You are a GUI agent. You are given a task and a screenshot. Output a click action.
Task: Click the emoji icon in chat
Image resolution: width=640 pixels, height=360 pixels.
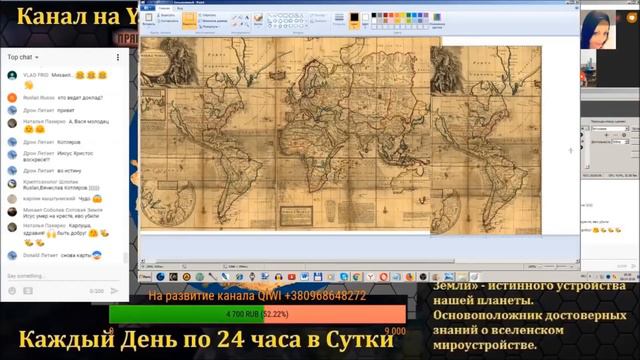pos(12,291)
